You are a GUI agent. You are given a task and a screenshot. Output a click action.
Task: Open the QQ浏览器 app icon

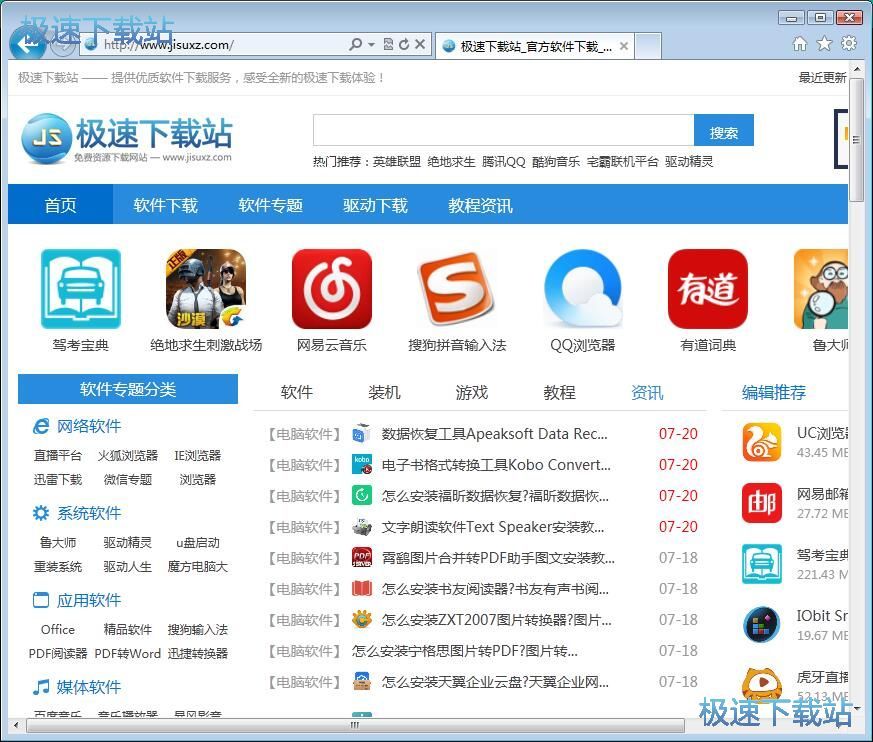pos(583,288)
